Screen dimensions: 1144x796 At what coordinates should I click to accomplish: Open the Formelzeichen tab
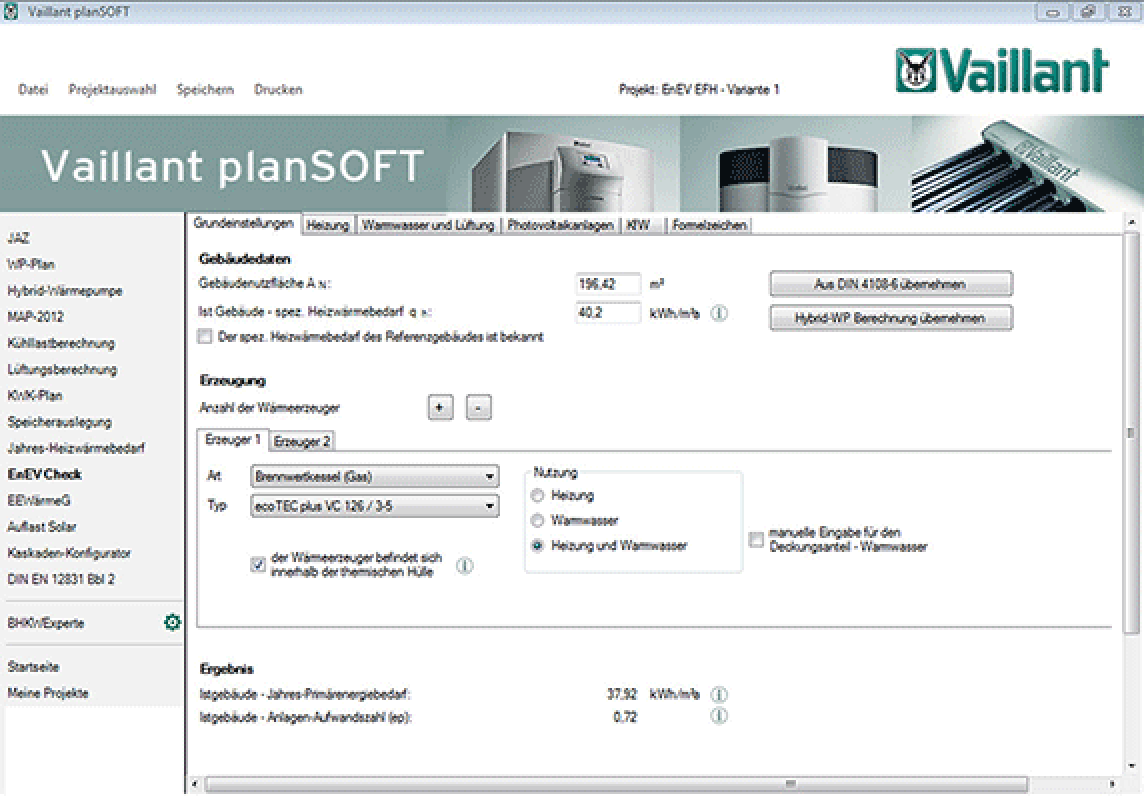tap(709, 225)
